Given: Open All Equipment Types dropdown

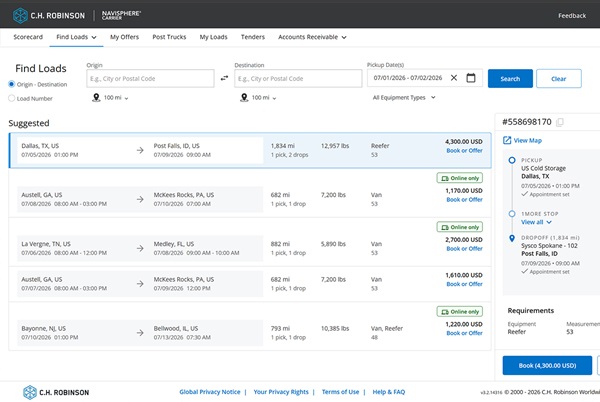Looking at the screenshot, I should pos(404,98).
